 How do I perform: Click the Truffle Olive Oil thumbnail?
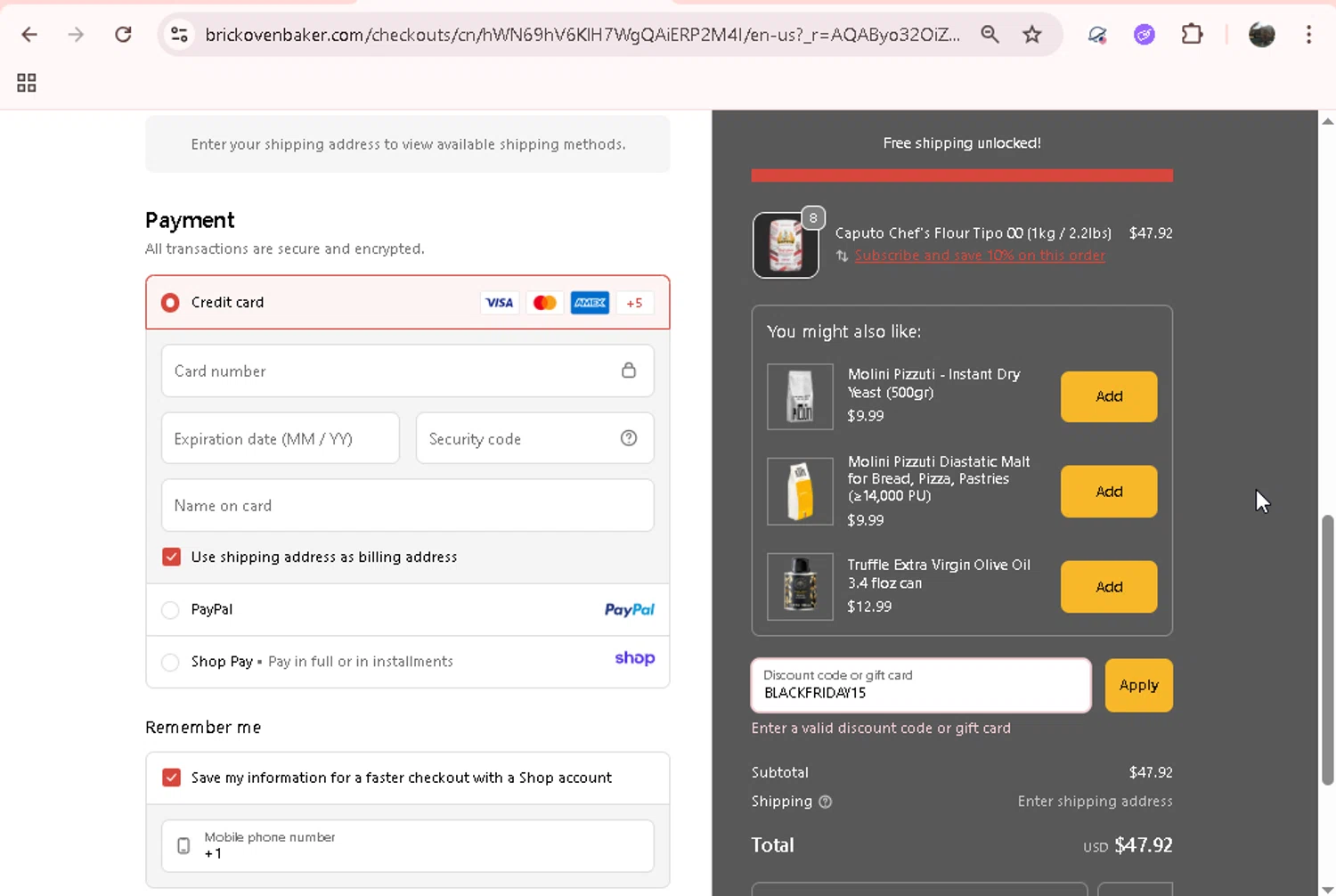(800, 587)
